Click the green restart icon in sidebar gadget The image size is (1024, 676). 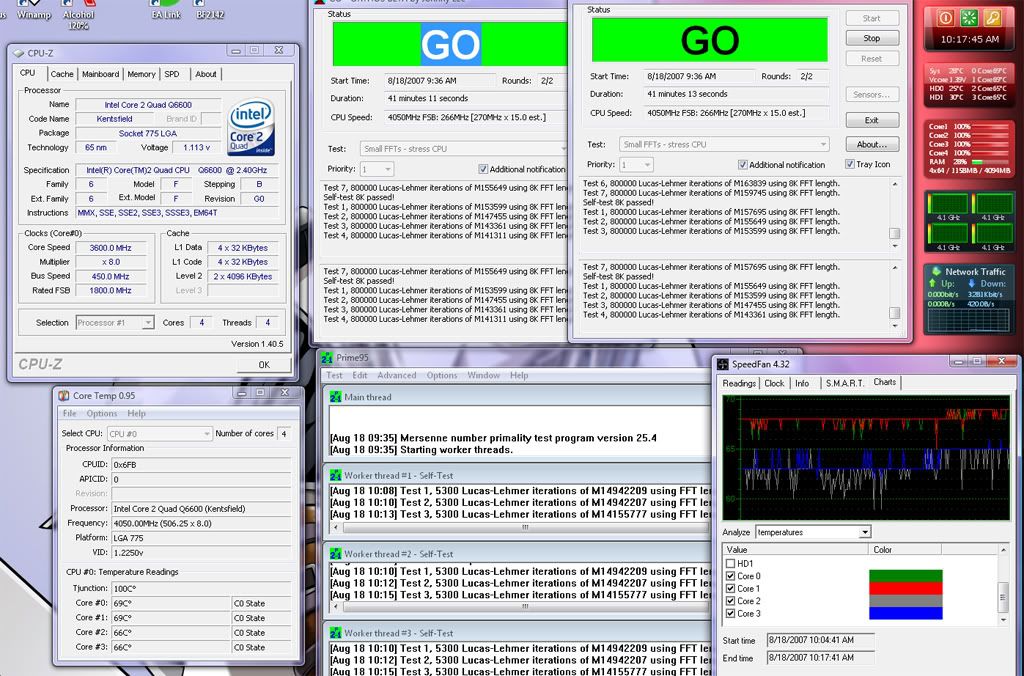(x=968, y=18)
